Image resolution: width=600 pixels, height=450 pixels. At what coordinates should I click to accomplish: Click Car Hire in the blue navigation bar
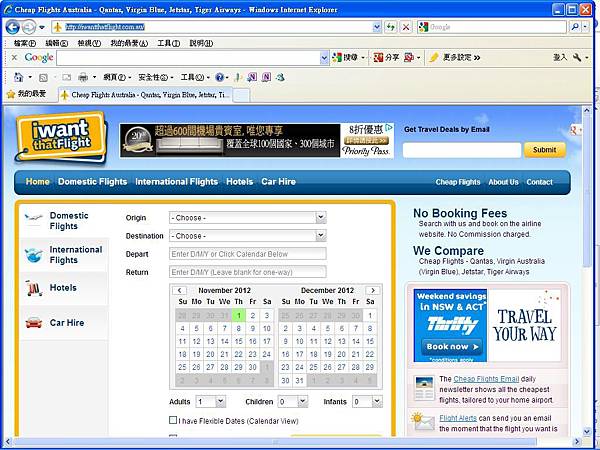[279, 182]
